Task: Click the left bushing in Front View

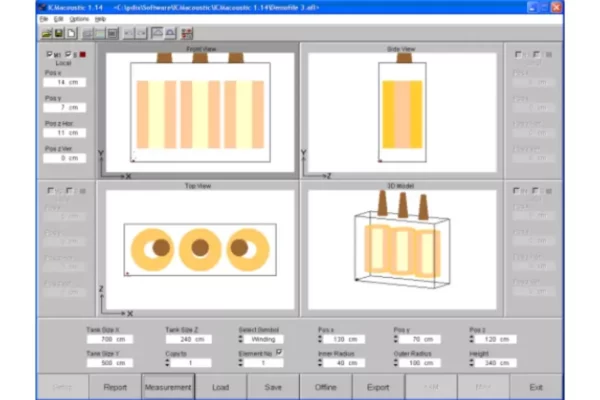Action: tap(165, 58)
